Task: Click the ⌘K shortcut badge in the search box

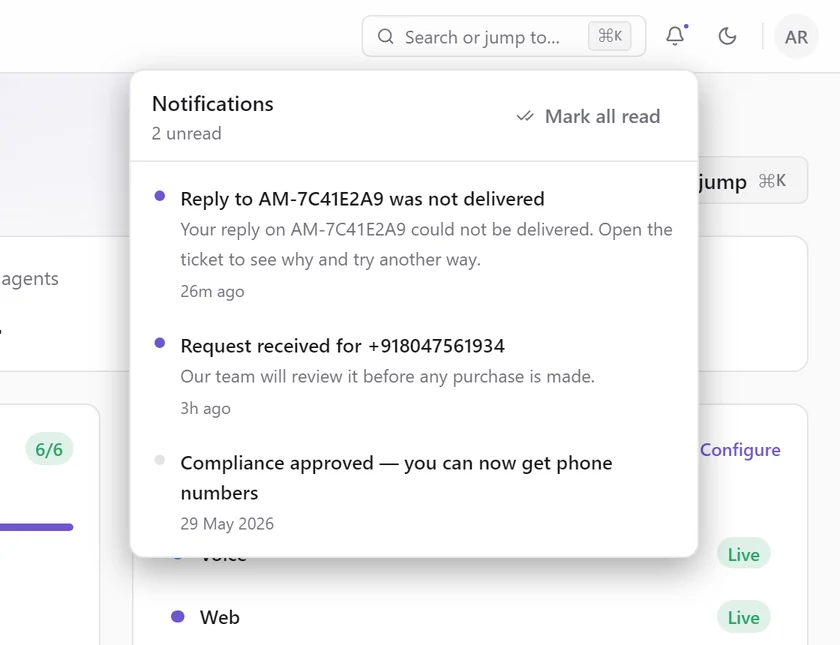Action: point(610,36)
